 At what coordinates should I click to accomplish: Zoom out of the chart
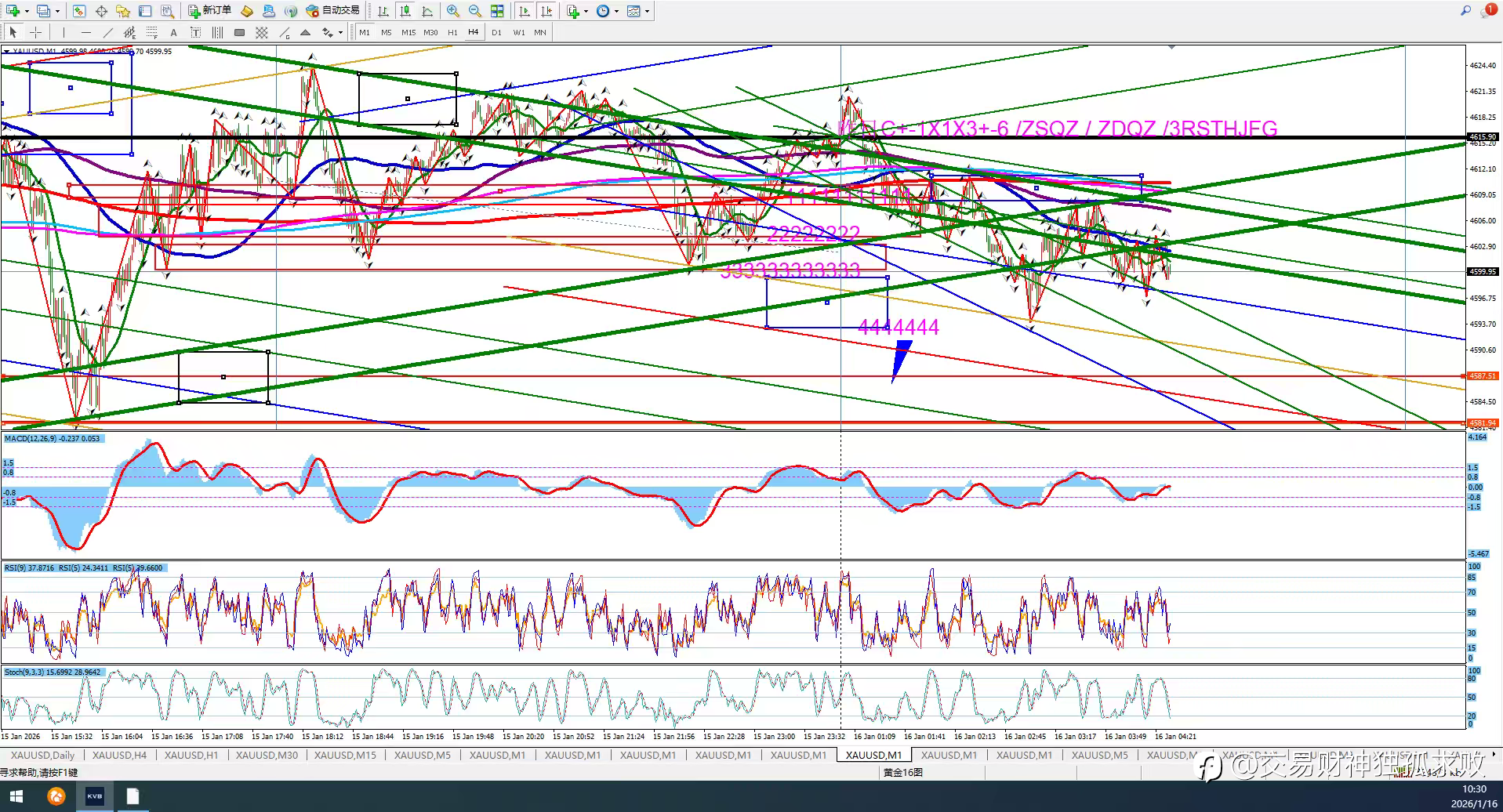pyautogui.click(x=474, y=11)
